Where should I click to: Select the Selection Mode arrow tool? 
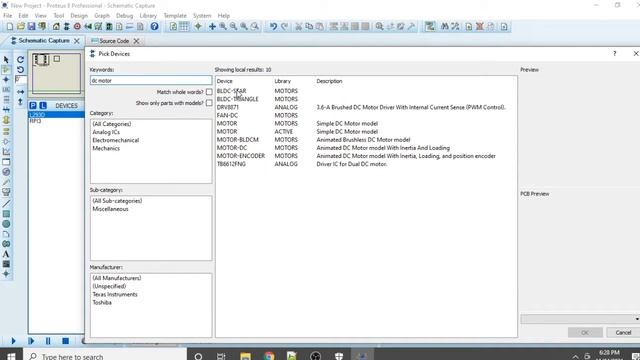point(6,60)
